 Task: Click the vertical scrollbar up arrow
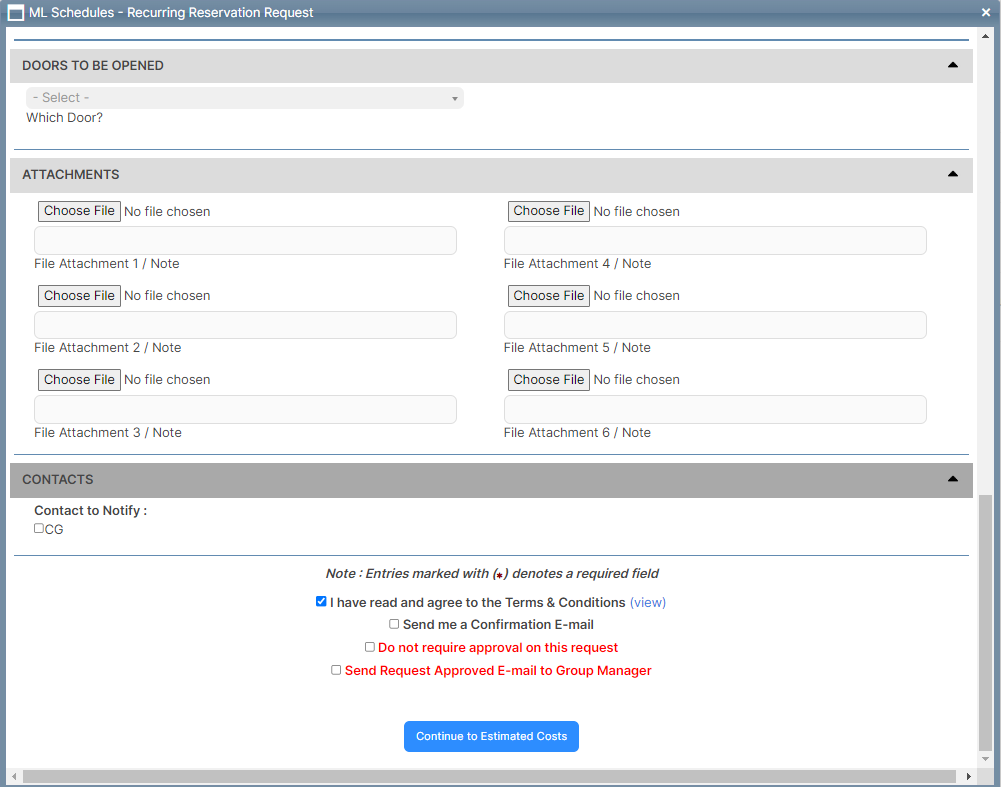pyautogui.click(x=986, y=36)
